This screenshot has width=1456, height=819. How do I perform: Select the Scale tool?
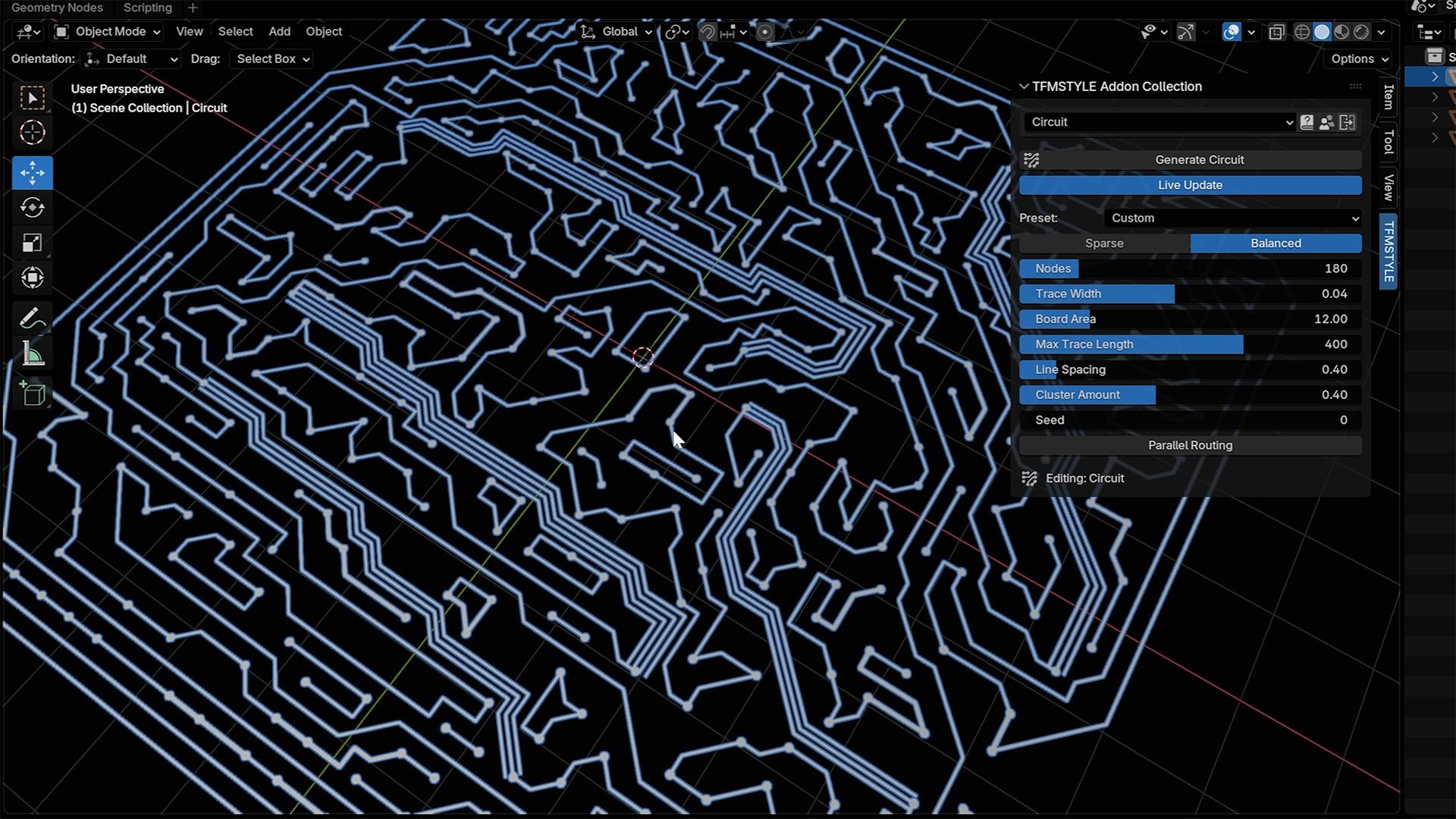pos(32,243)
